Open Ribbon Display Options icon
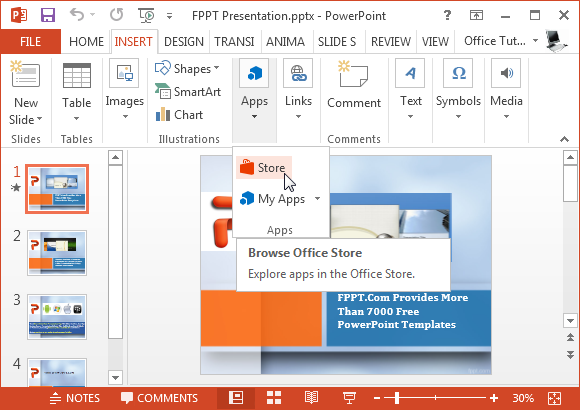 [x=476, y=15]
